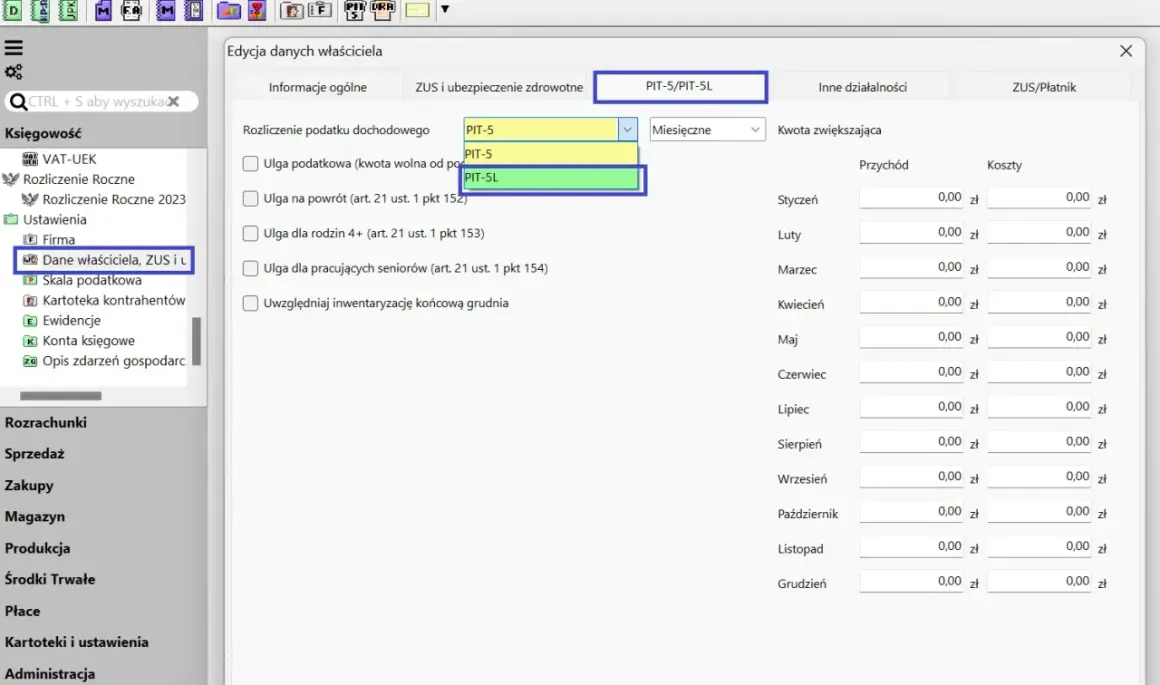The image size is (1160, 685).
Task: Open the Inne działalności tab
Action: (x=862, y=87)
